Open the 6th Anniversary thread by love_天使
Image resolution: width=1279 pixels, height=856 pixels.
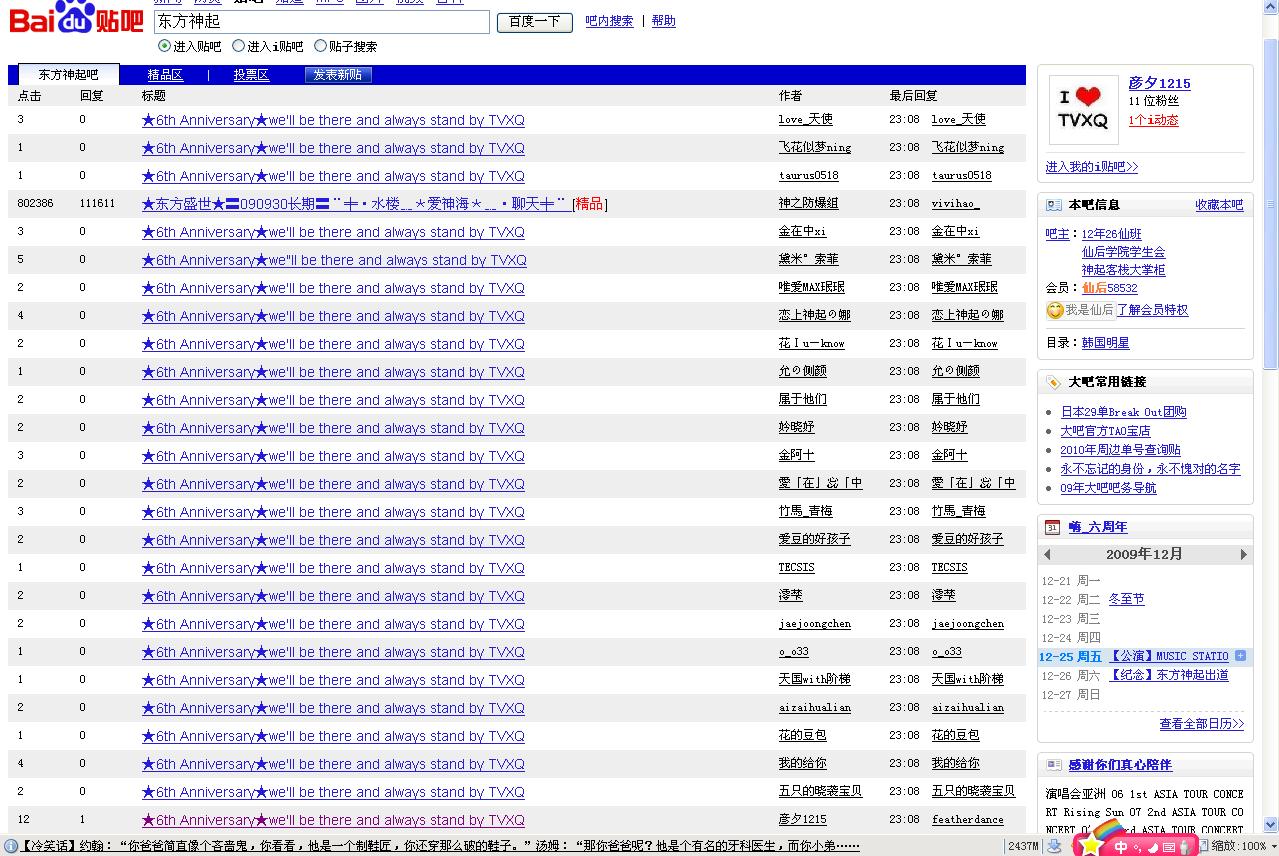[333, 120]
